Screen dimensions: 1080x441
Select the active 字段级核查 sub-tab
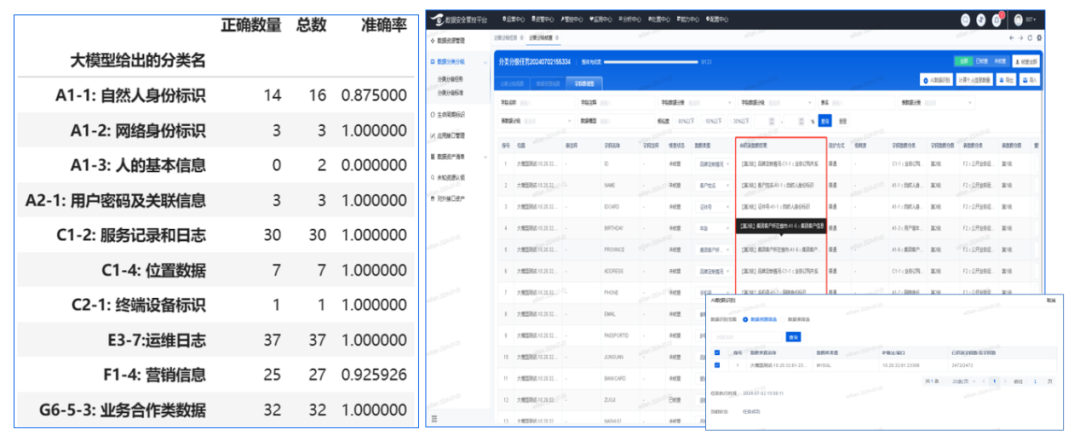[x=584, y=83]
